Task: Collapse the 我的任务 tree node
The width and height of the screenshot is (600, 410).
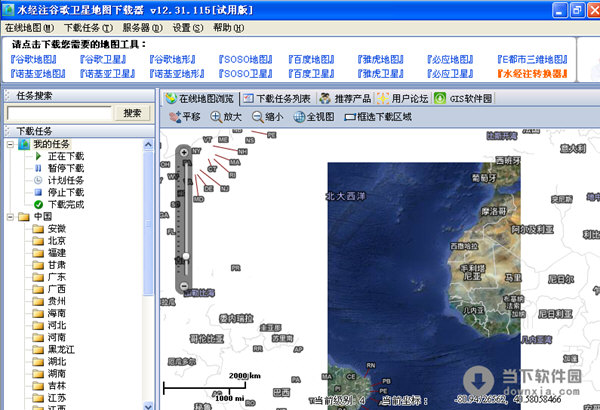Action: pyautogui.click(x=10, y=144)
